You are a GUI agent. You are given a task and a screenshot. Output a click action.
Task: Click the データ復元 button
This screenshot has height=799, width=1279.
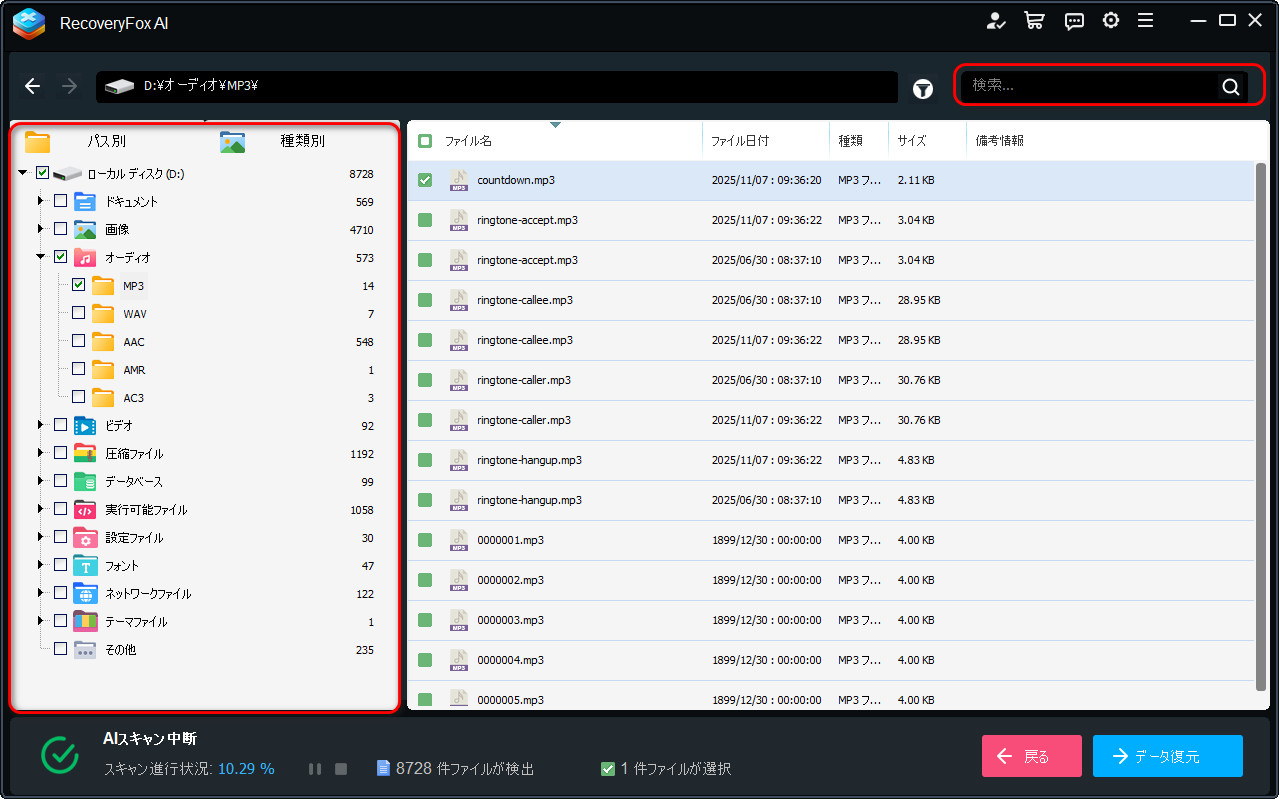click(1167, 756)
